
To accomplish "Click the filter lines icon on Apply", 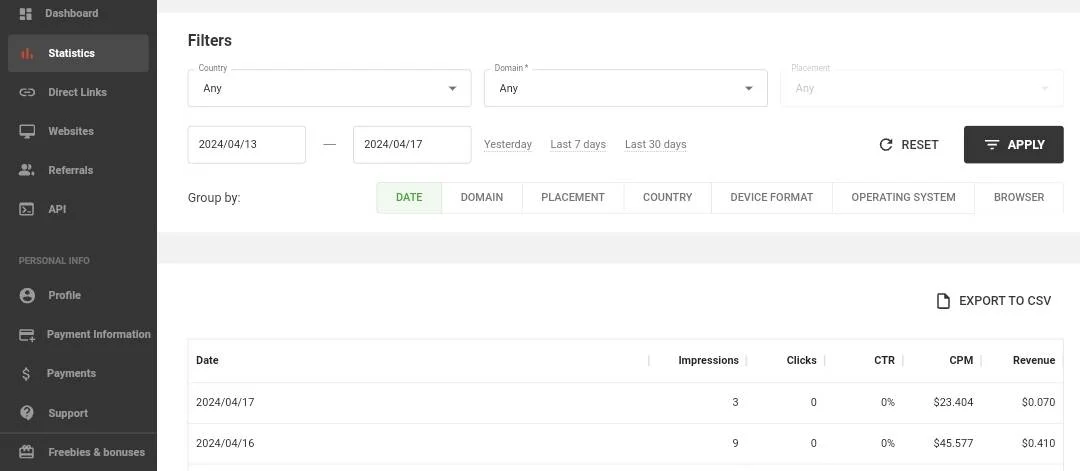I will pos(992,145).
